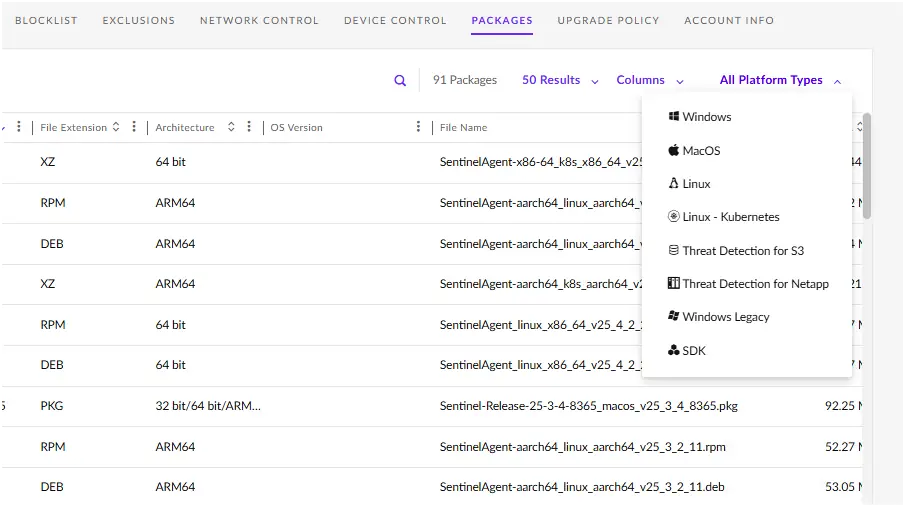Viewport: 905px width, 507px height.
Task: Open the Columns dropdown
Action: (x=649, y=80)
